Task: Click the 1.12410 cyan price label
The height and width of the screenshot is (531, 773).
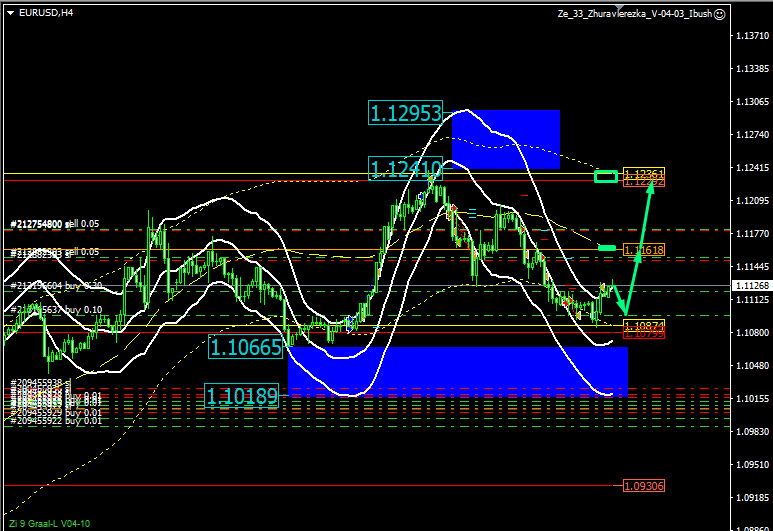Action: click(x=405, y=168)
